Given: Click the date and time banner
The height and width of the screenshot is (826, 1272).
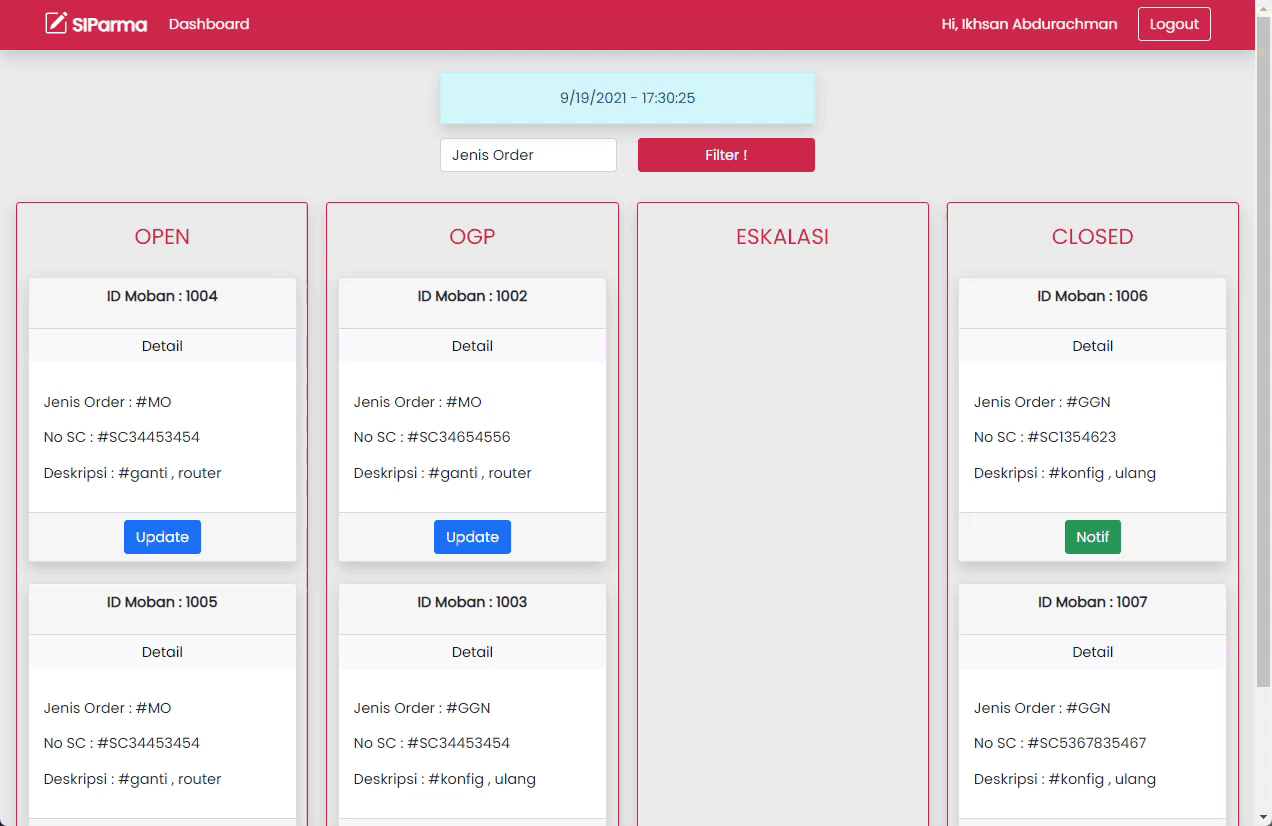Looking at the screenshot, I should coord(627,98).
